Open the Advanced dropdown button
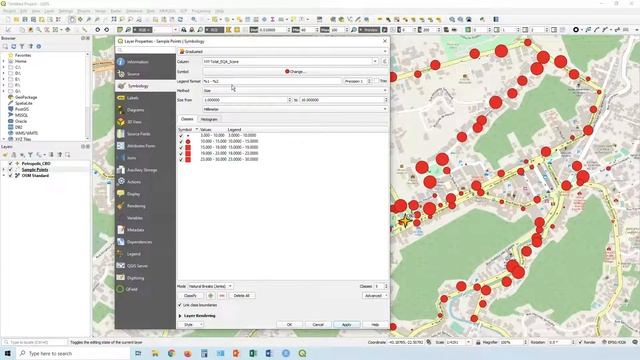Viewport: 640px width, 360px height. pyautogui.click(x=375, y=296)
